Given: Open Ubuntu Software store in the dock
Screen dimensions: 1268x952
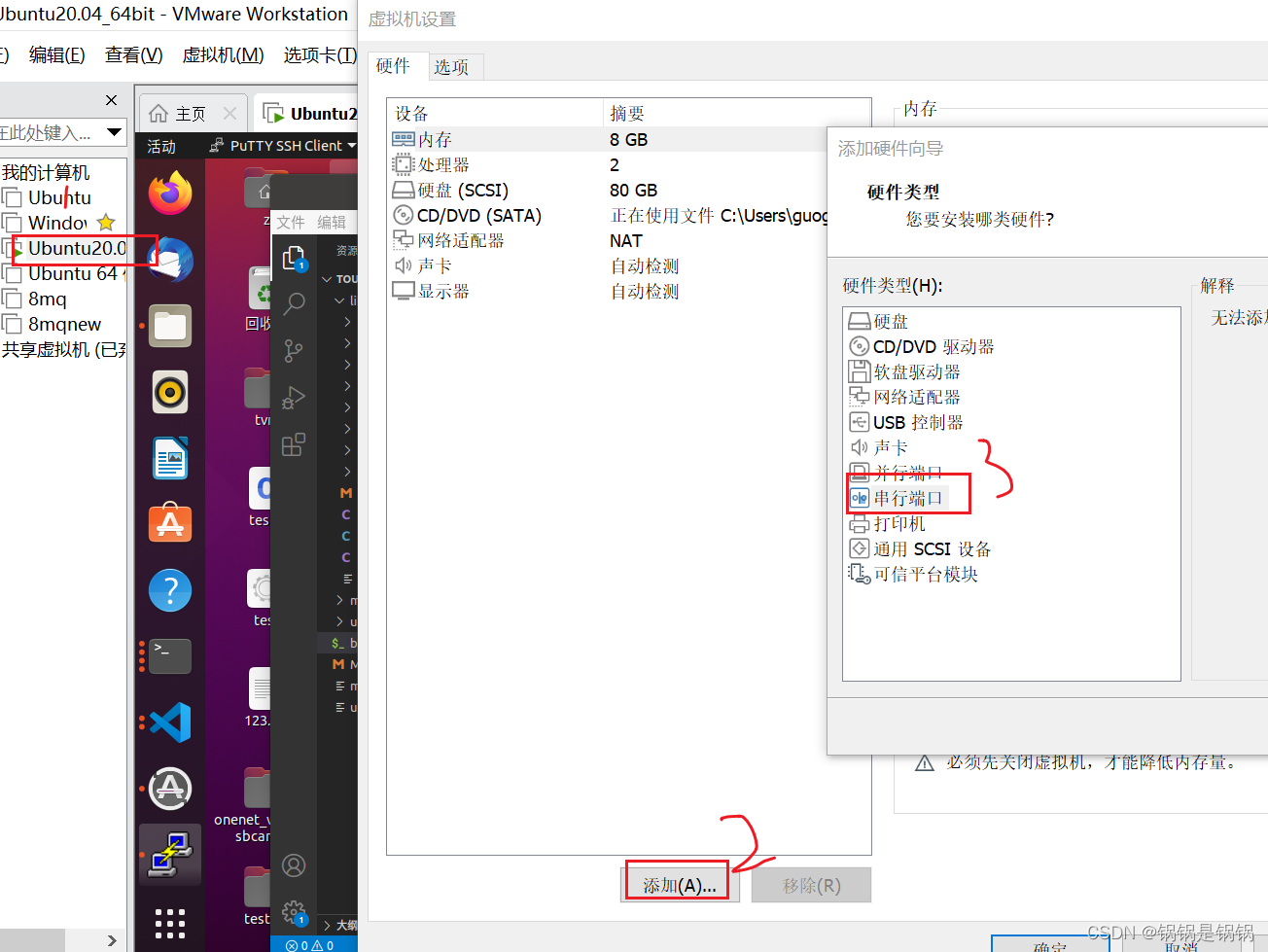Looking at the screenshot, I should 170,524.
